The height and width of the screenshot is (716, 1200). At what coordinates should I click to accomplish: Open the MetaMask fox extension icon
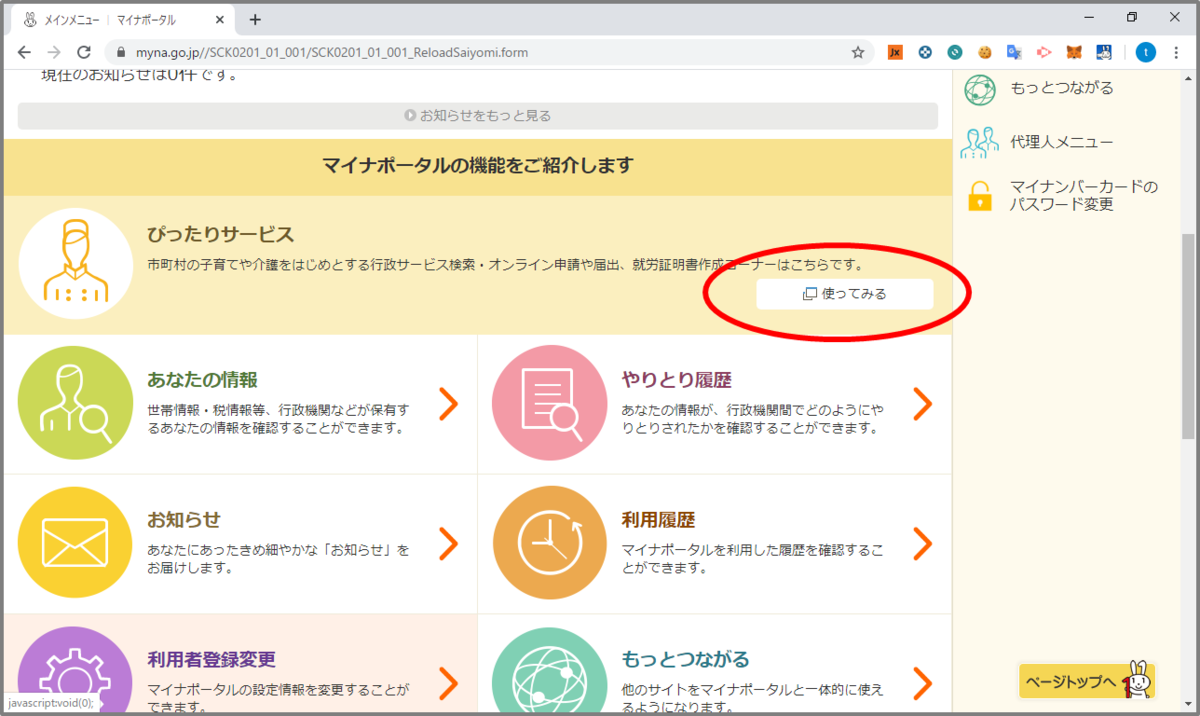(x=1074, y=53)
